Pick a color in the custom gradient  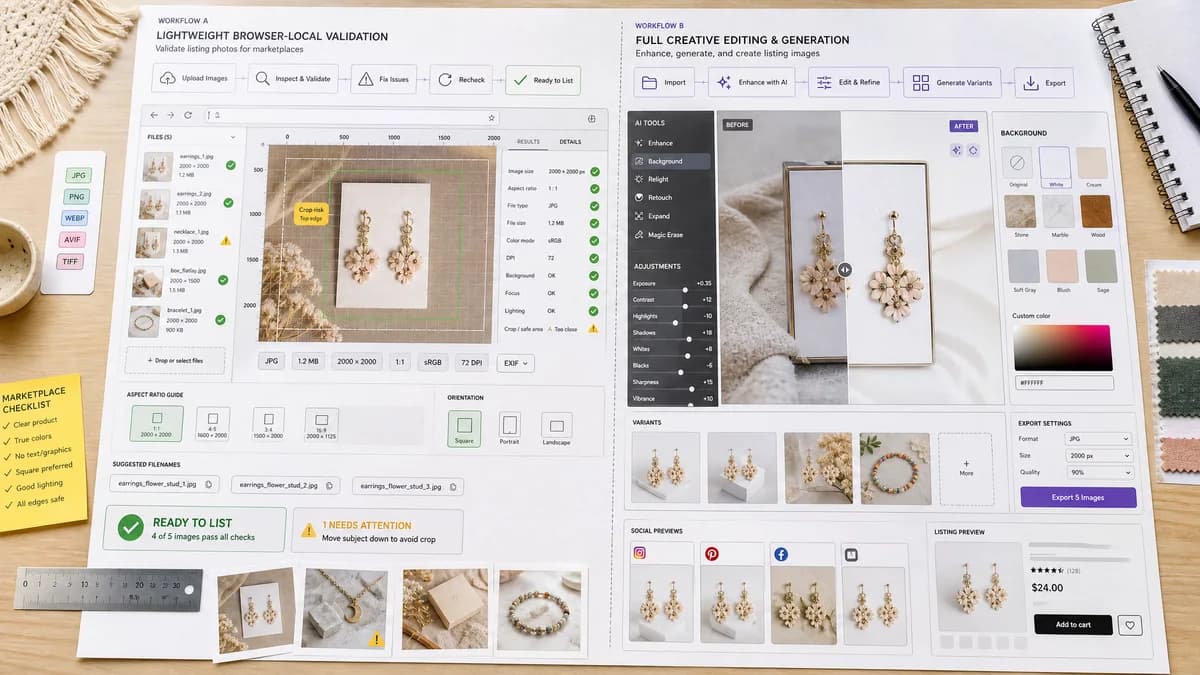[1062, 348]
